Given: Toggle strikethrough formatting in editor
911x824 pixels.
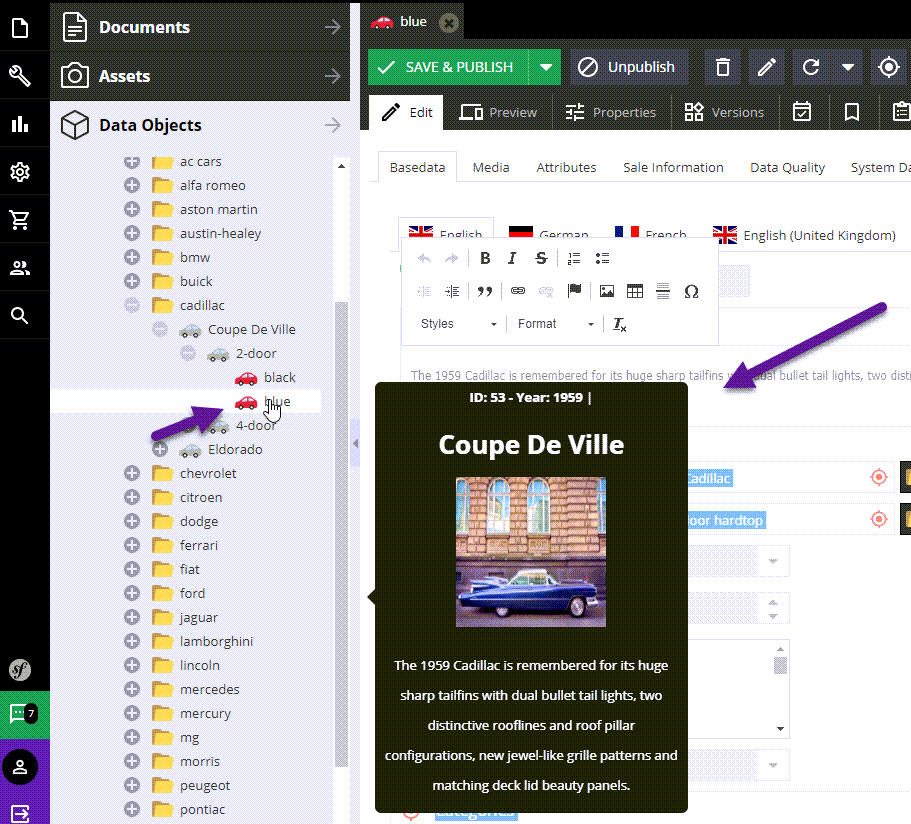Looking at the screenshot, I should tap(541, 258).
